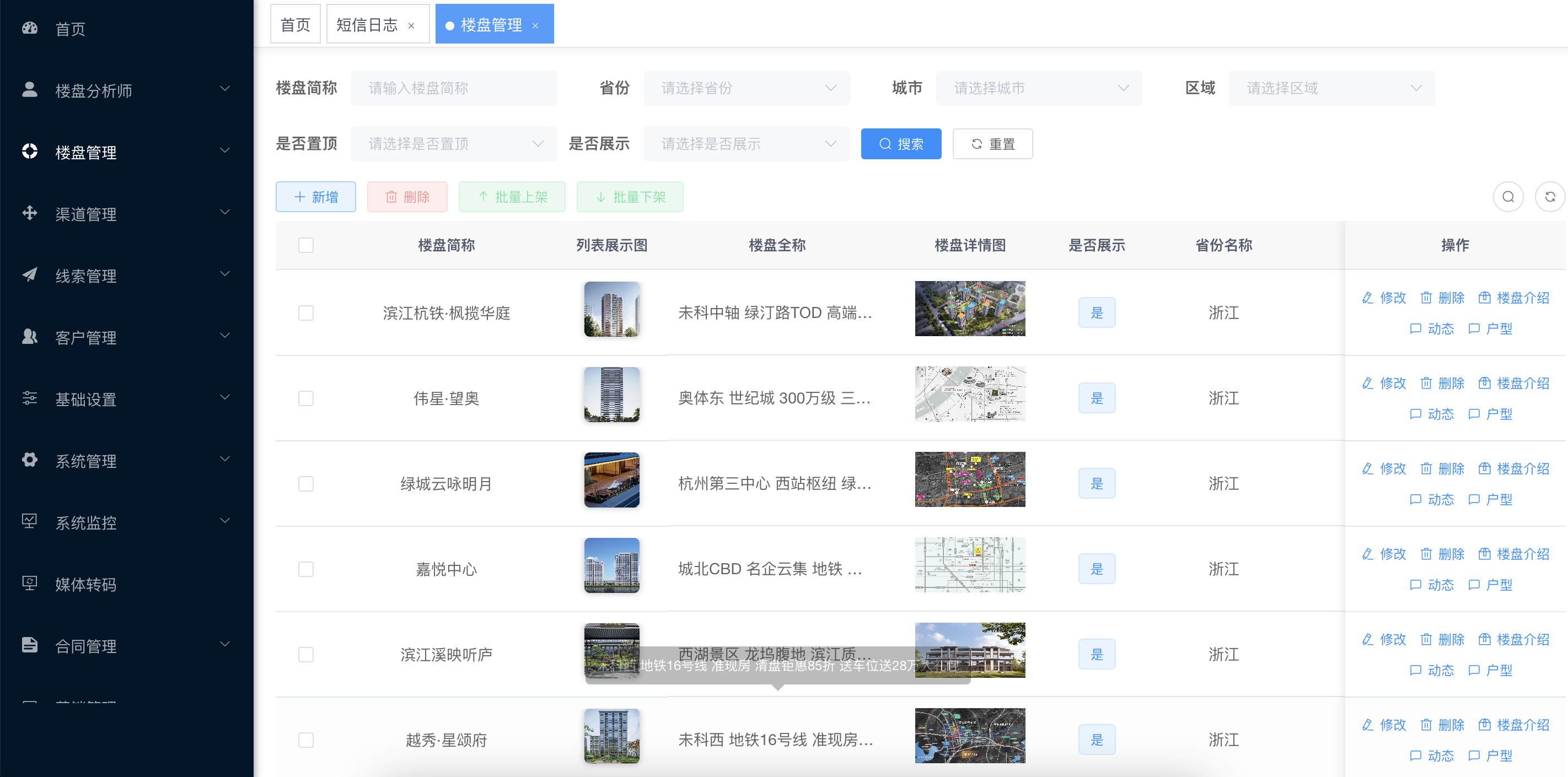Switch to the 短信日志 tab
The width and height of the screenshot is (1568, 777).
367,24
